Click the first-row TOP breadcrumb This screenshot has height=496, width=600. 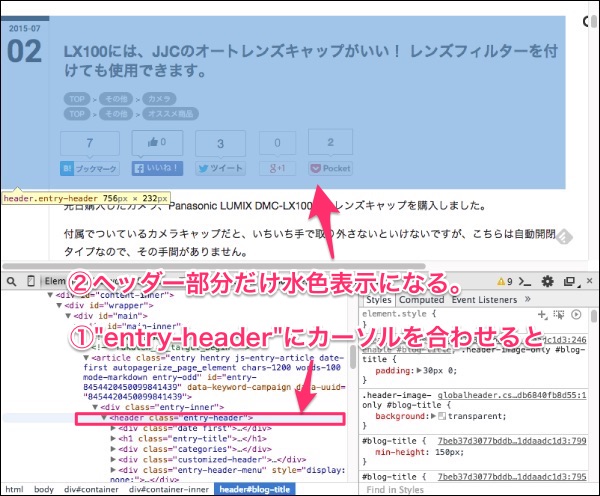tap(77, 99)
